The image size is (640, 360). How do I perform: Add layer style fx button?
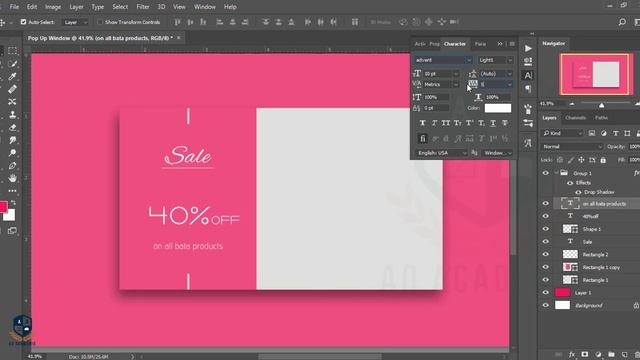(x=571, y=354)
